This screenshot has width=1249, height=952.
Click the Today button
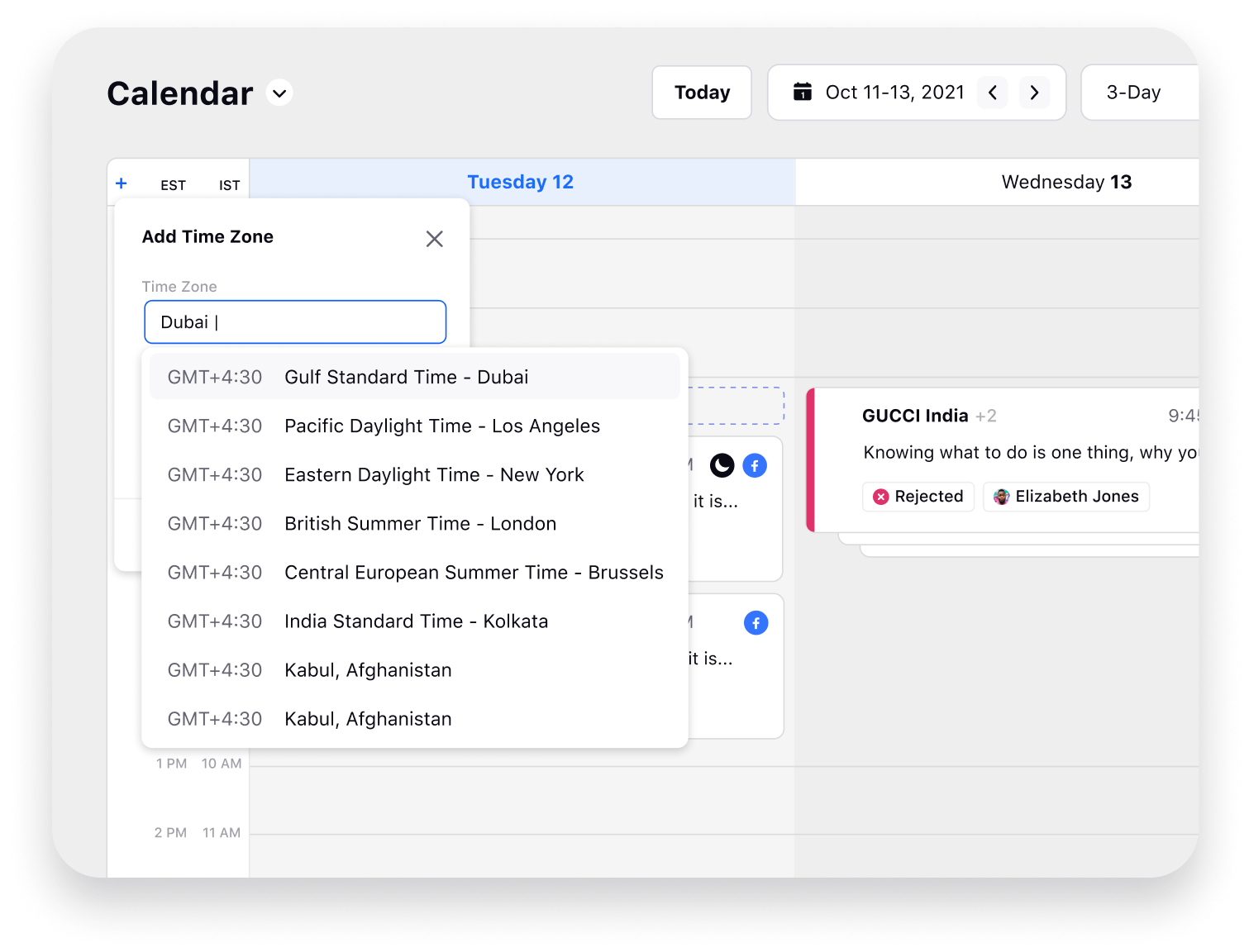pos(701,93)
